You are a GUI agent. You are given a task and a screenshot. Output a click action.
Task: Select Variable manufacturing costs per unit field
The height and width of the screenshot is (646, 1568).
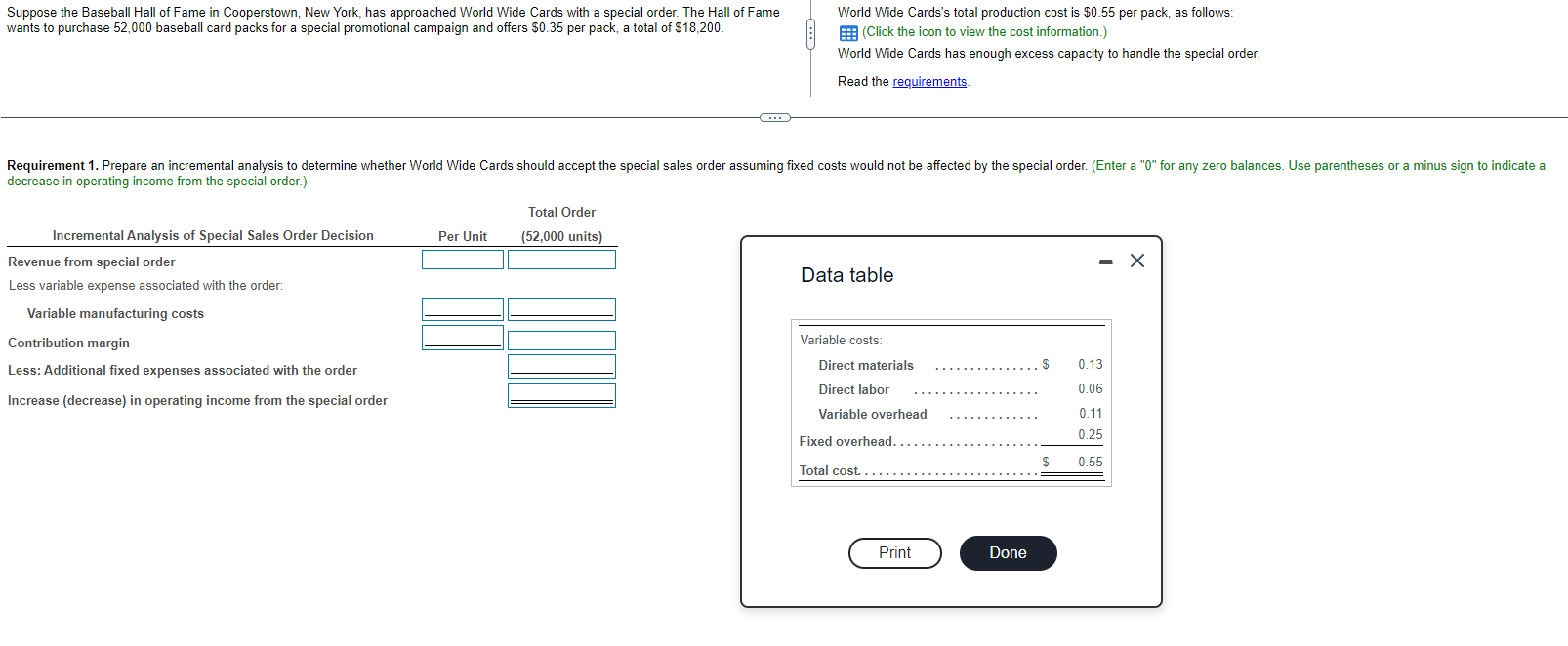pyautogui.click(x=463, y=309)
